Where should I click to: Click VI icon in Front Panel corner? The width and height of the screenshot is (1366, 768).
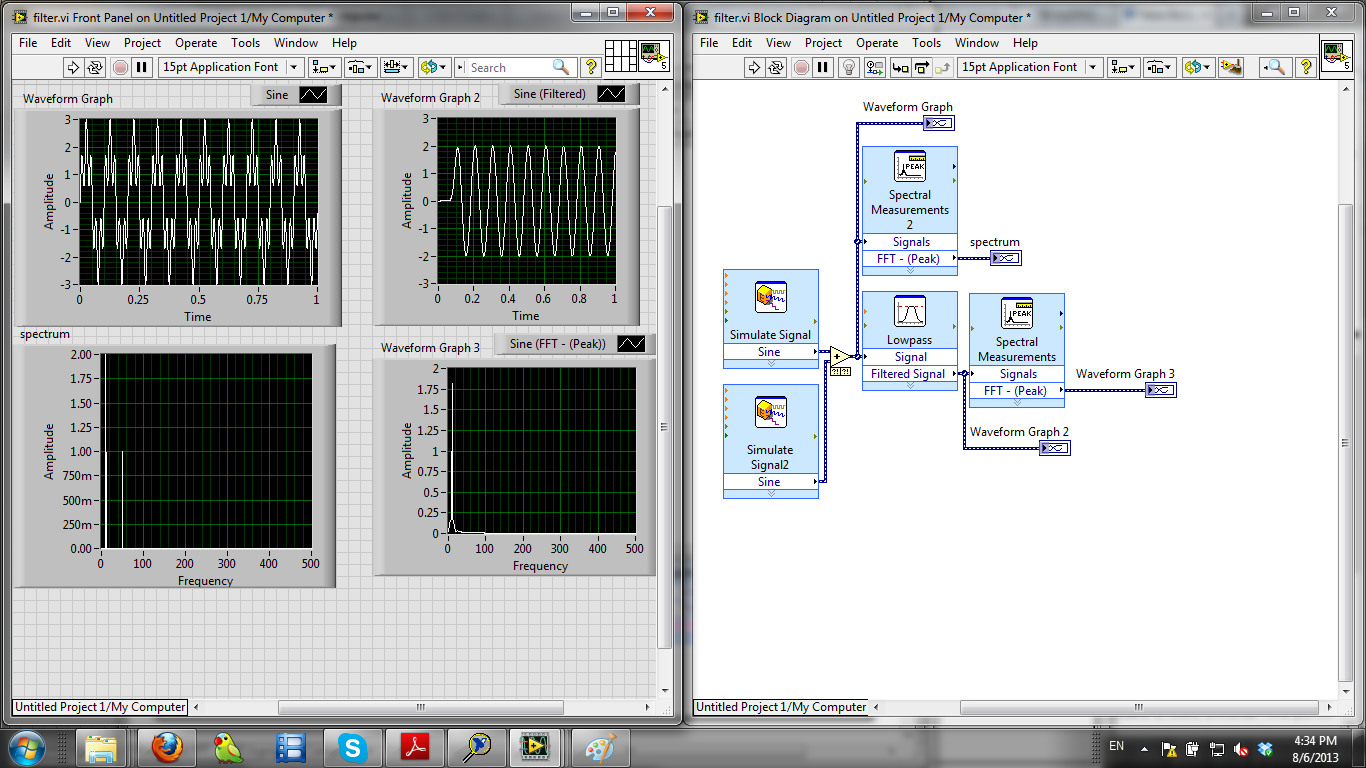(x=654, y=55)
